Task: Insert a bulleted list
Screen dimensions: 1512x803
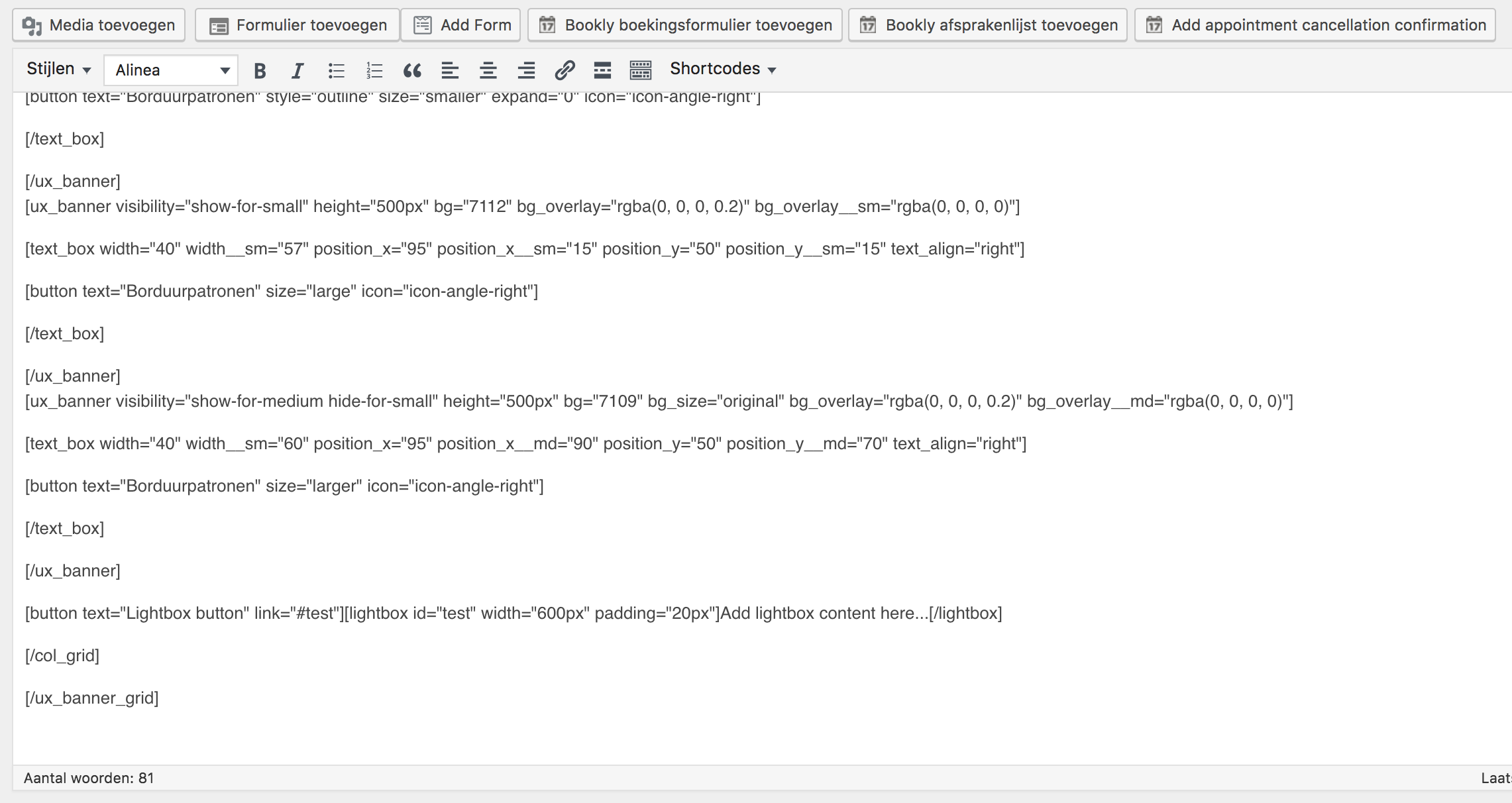Action: coord(336,70)
